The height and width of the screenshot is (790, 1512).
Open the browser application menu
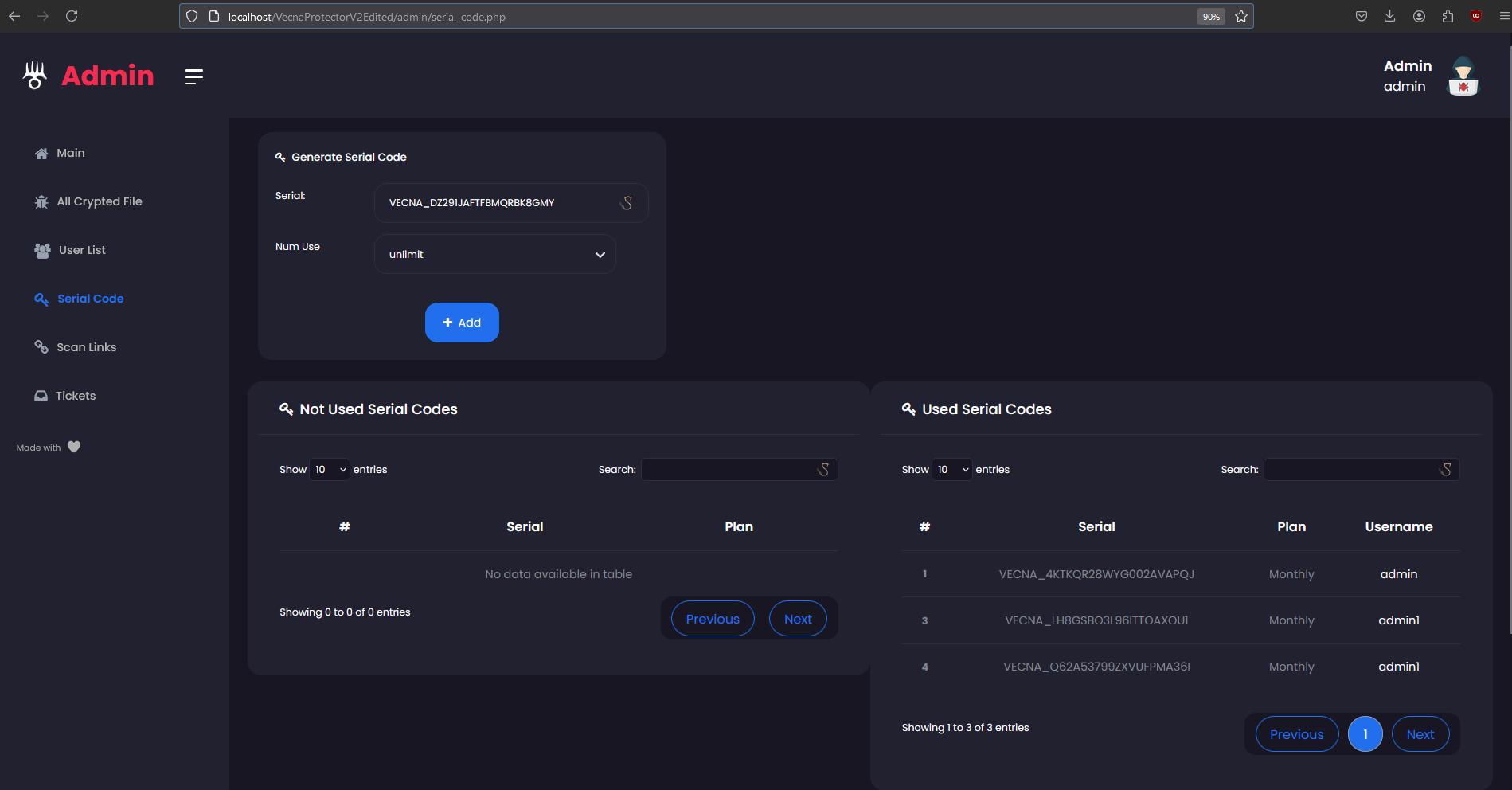tap(1504, 16)
